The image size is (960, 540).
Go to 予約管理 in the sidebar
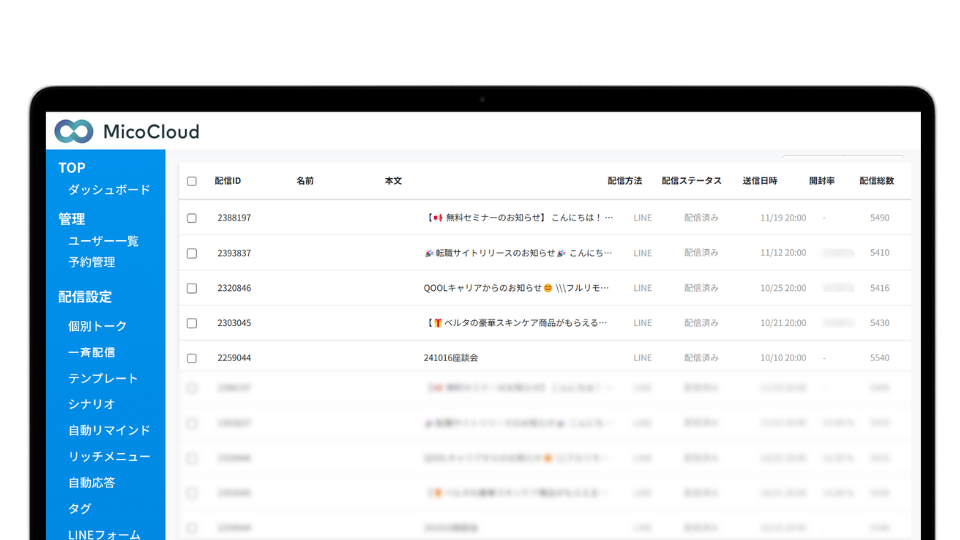tap(92, 262)
